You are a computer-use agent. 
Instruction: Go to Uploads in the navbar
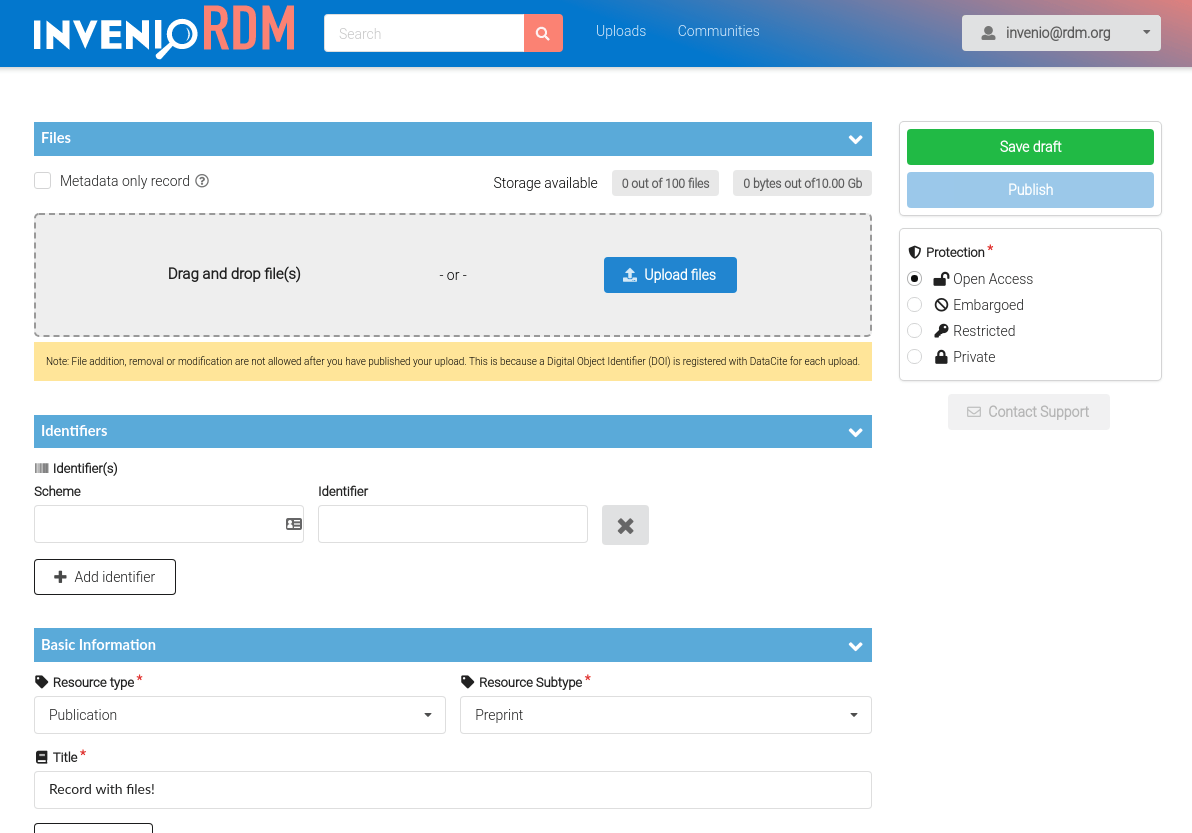coord(621,31)
